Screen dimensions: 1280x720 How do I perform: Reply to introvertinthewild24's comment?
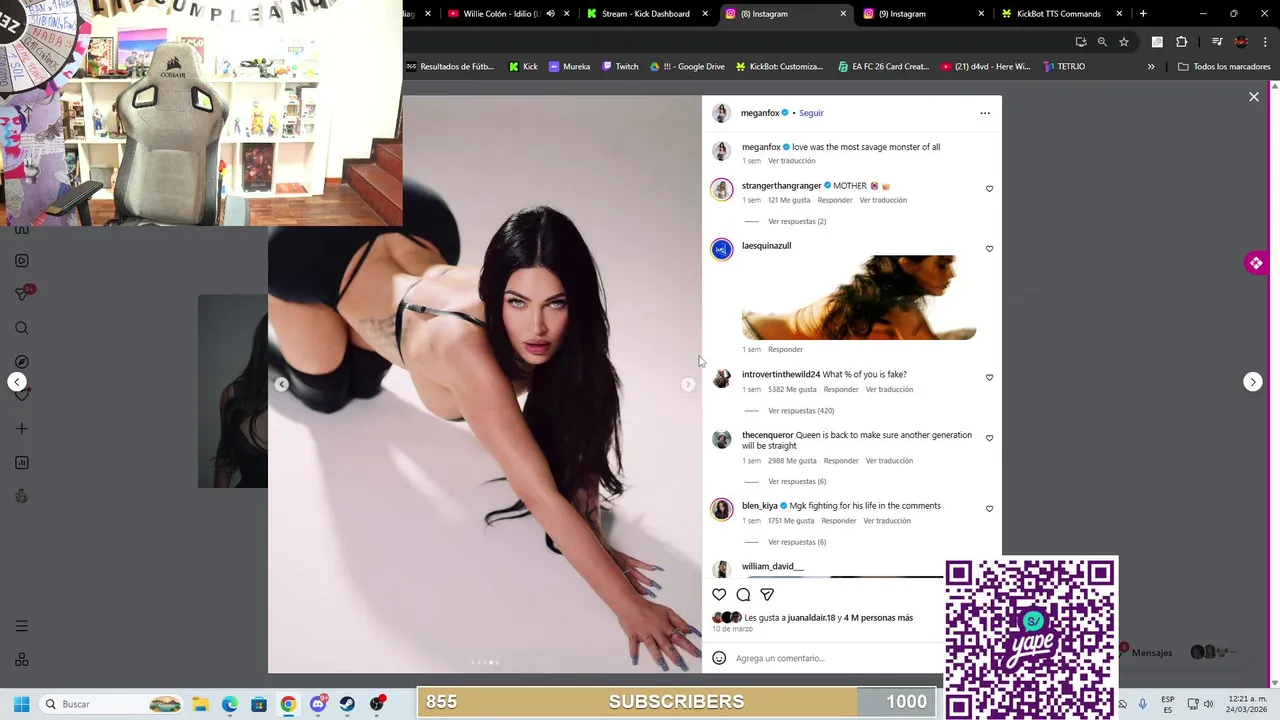pyautogui.click(x=841, y=389)
